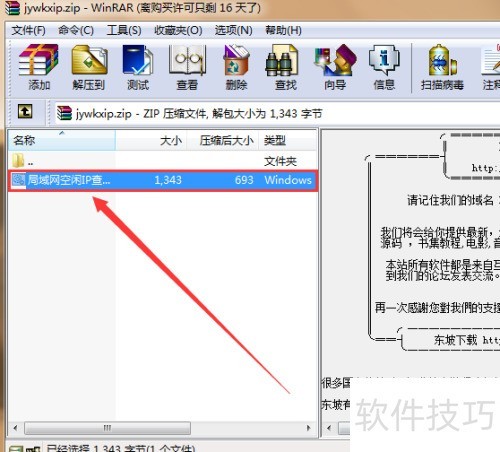Click the parent folder '..' icon
Screen dimensions: 500x452
click(18, 160)
